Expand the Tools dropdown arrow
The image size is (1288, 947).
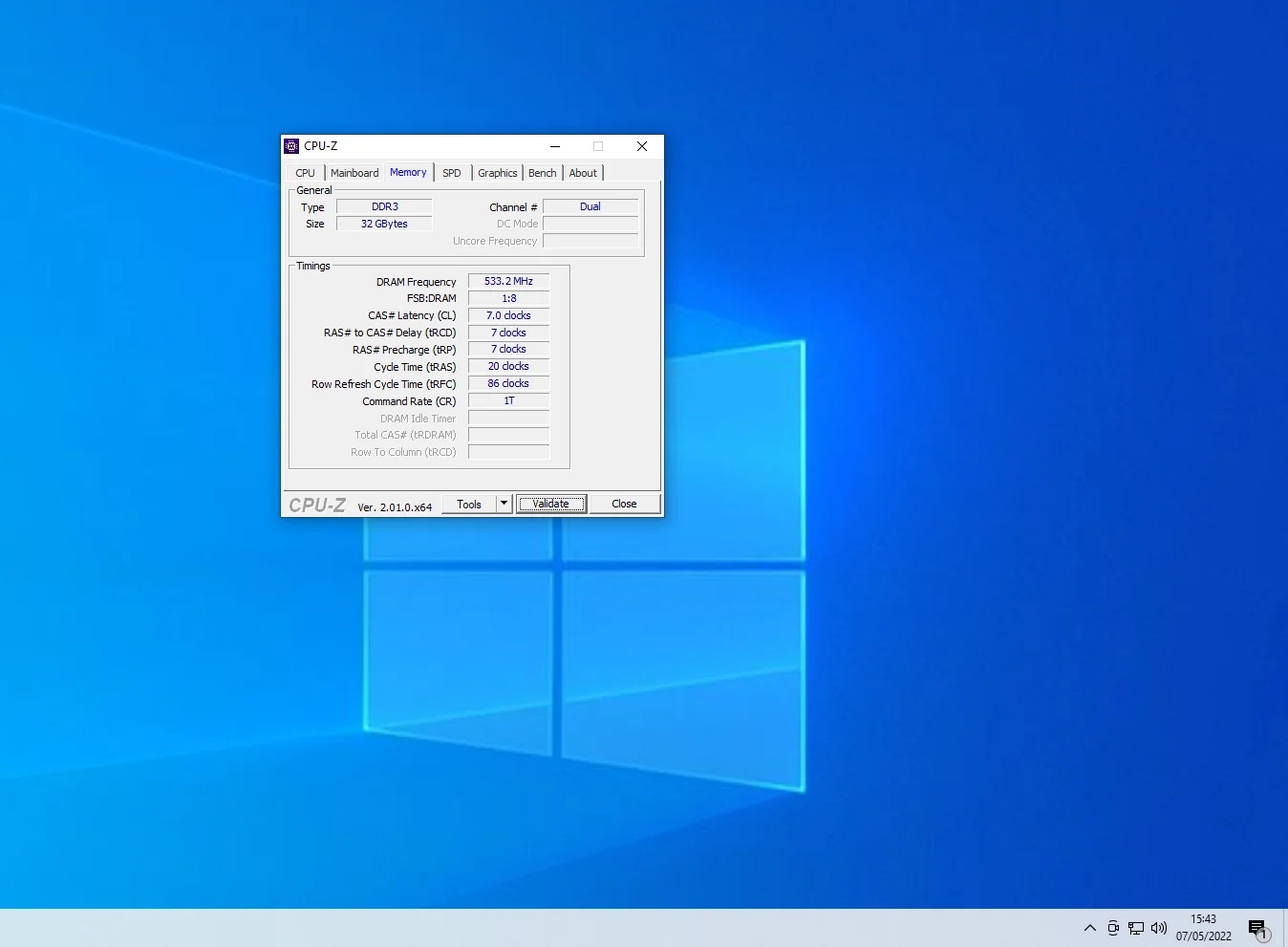pos(504,504)
